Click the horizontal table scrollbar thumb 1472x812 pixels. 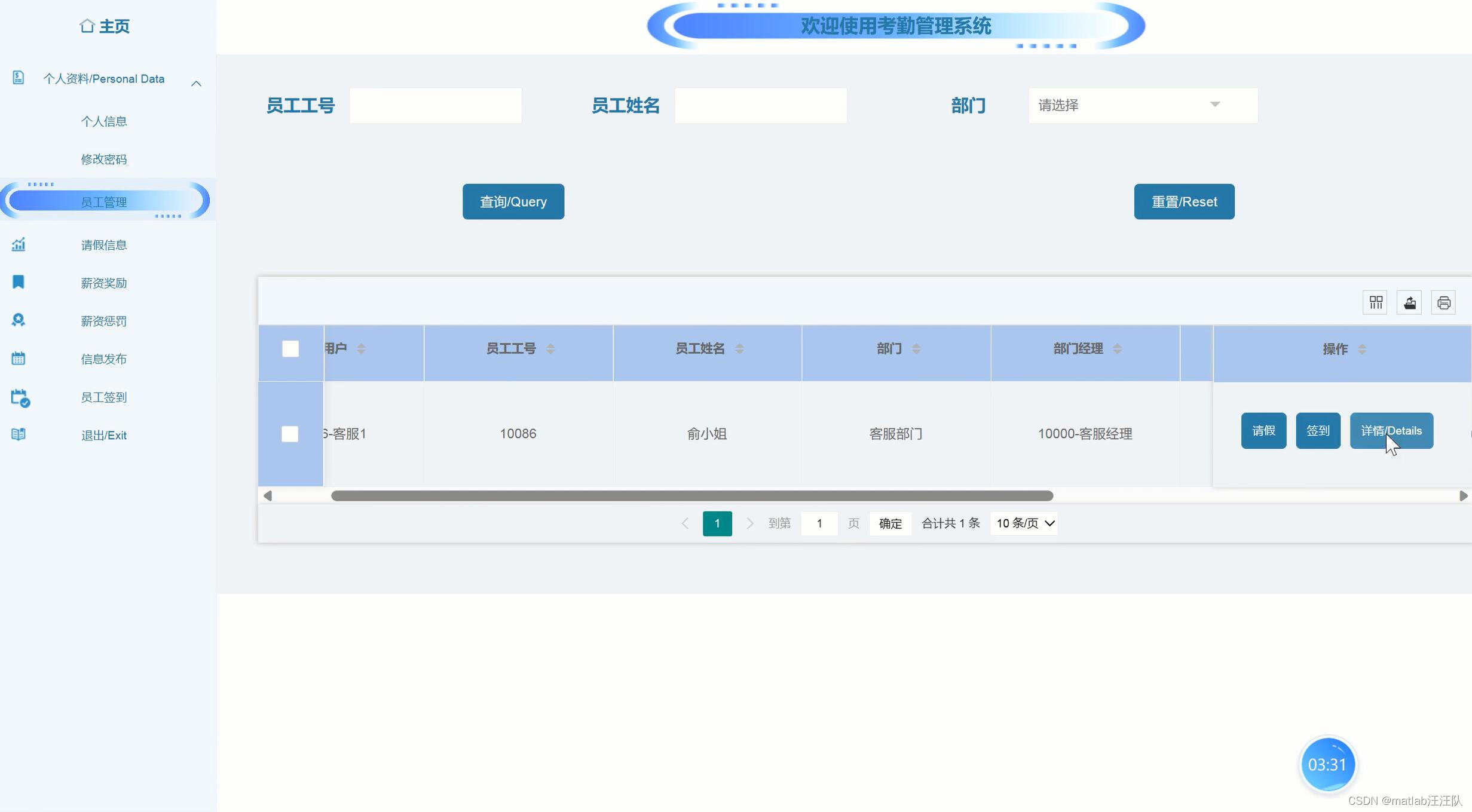pyautogui.click(x=691, y=496)
